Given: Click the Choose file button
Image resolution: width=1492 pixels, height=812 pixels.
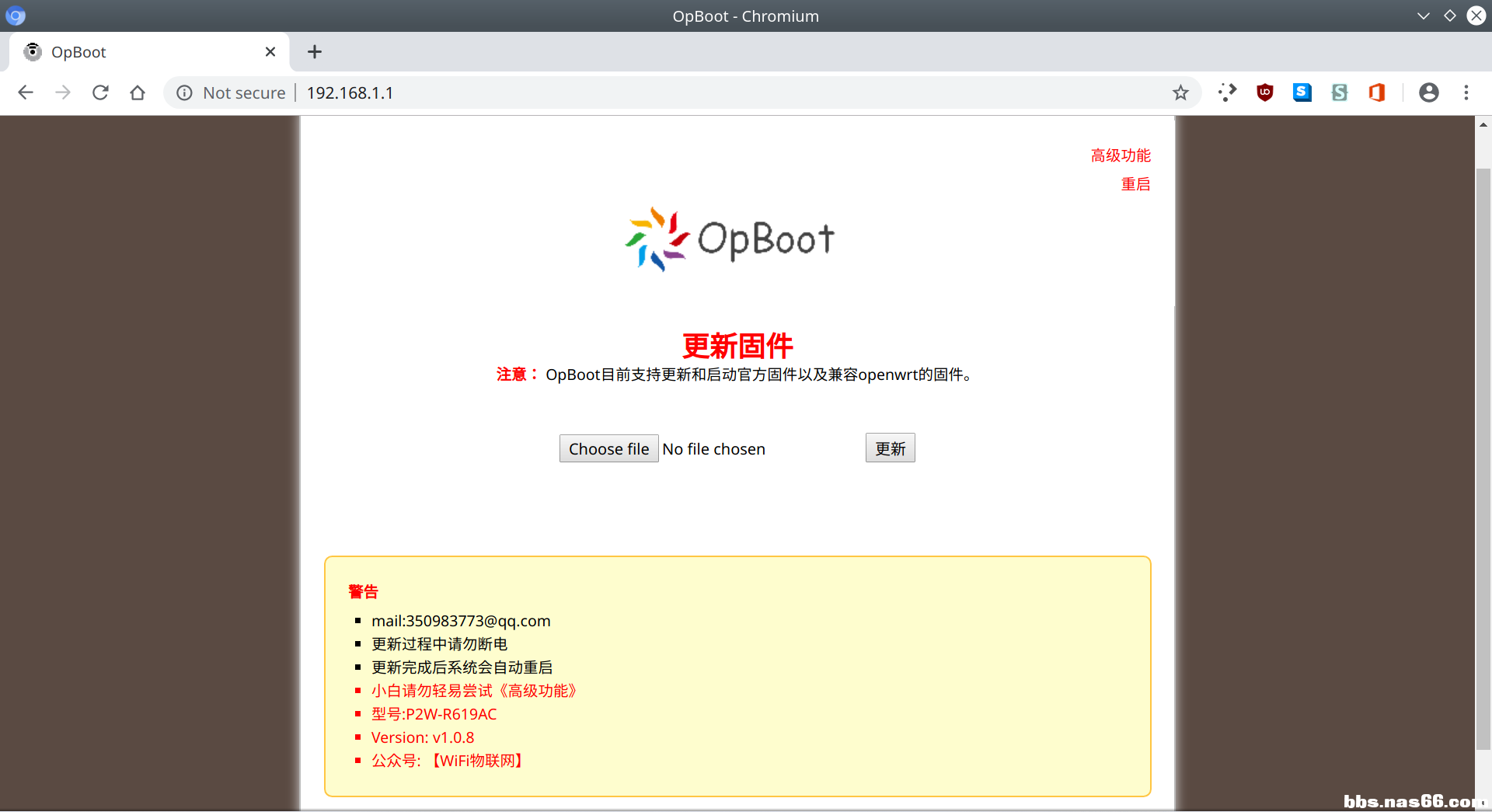Looking at the screenshot, I should coord(608,448).
